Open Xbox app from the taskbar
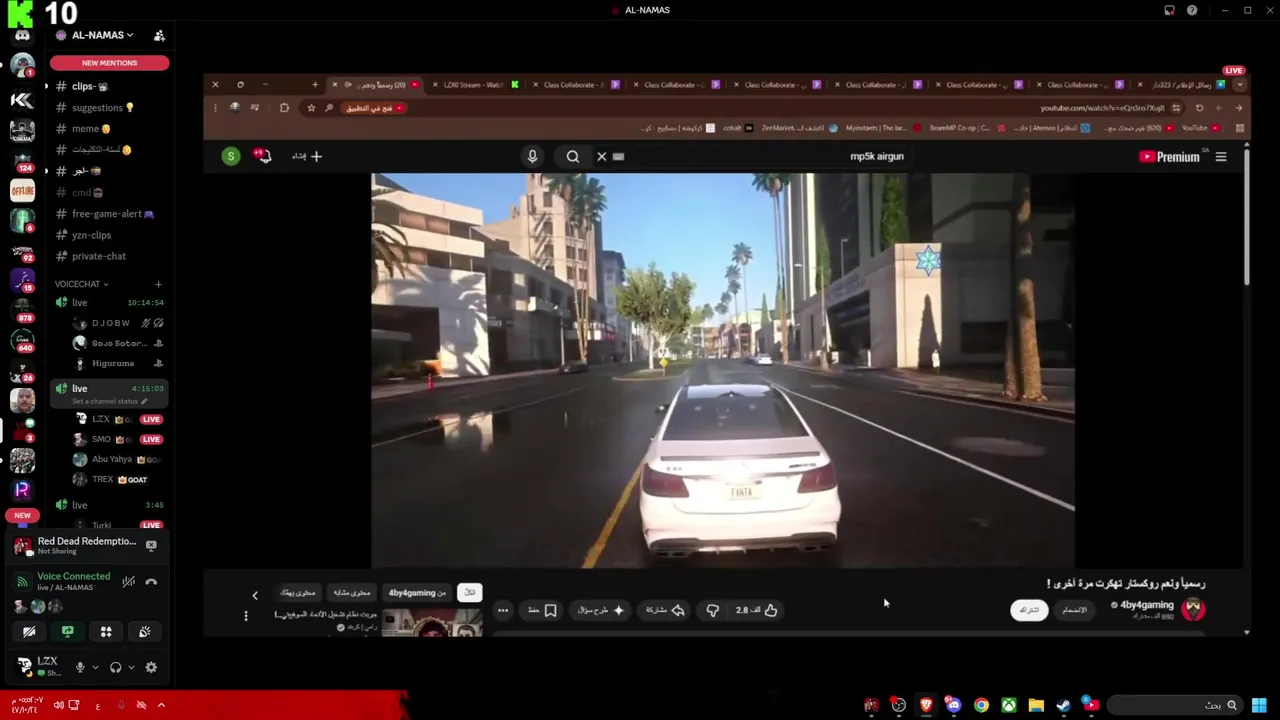 [1009, 705]
